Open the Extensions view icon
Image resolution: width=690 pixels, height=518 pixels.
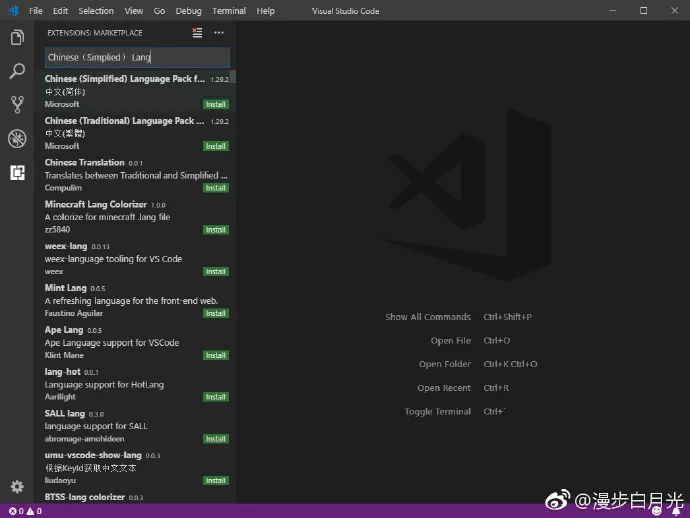(x=17, y=173)
